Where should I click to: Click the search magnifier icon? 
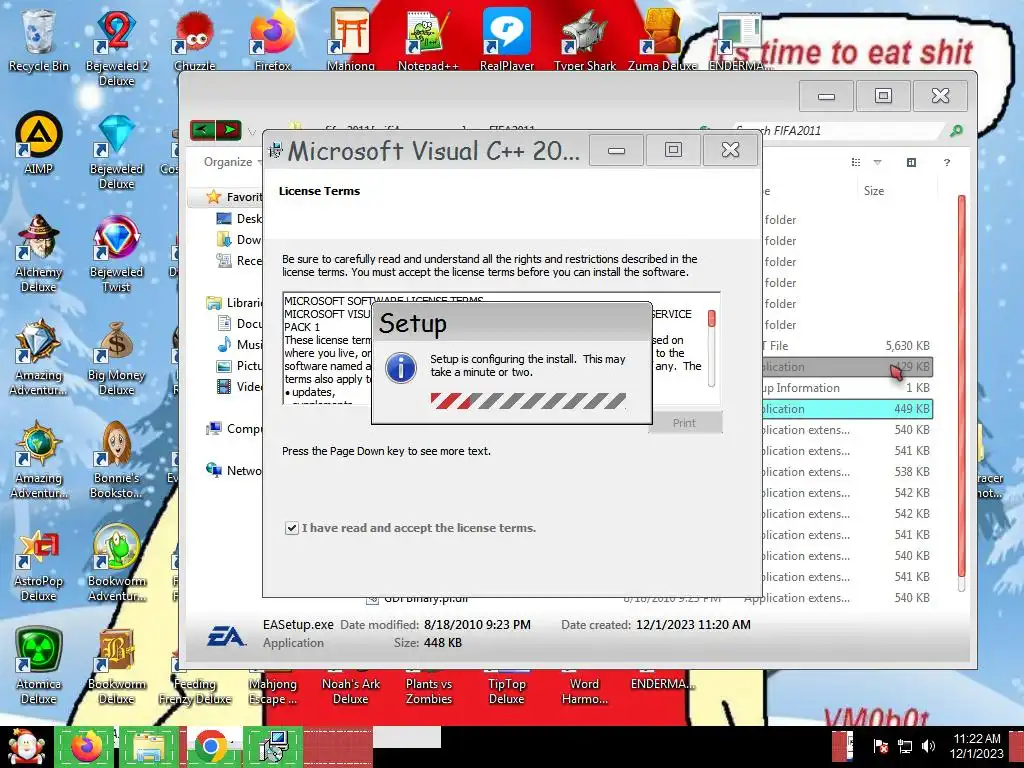(956, 131)
